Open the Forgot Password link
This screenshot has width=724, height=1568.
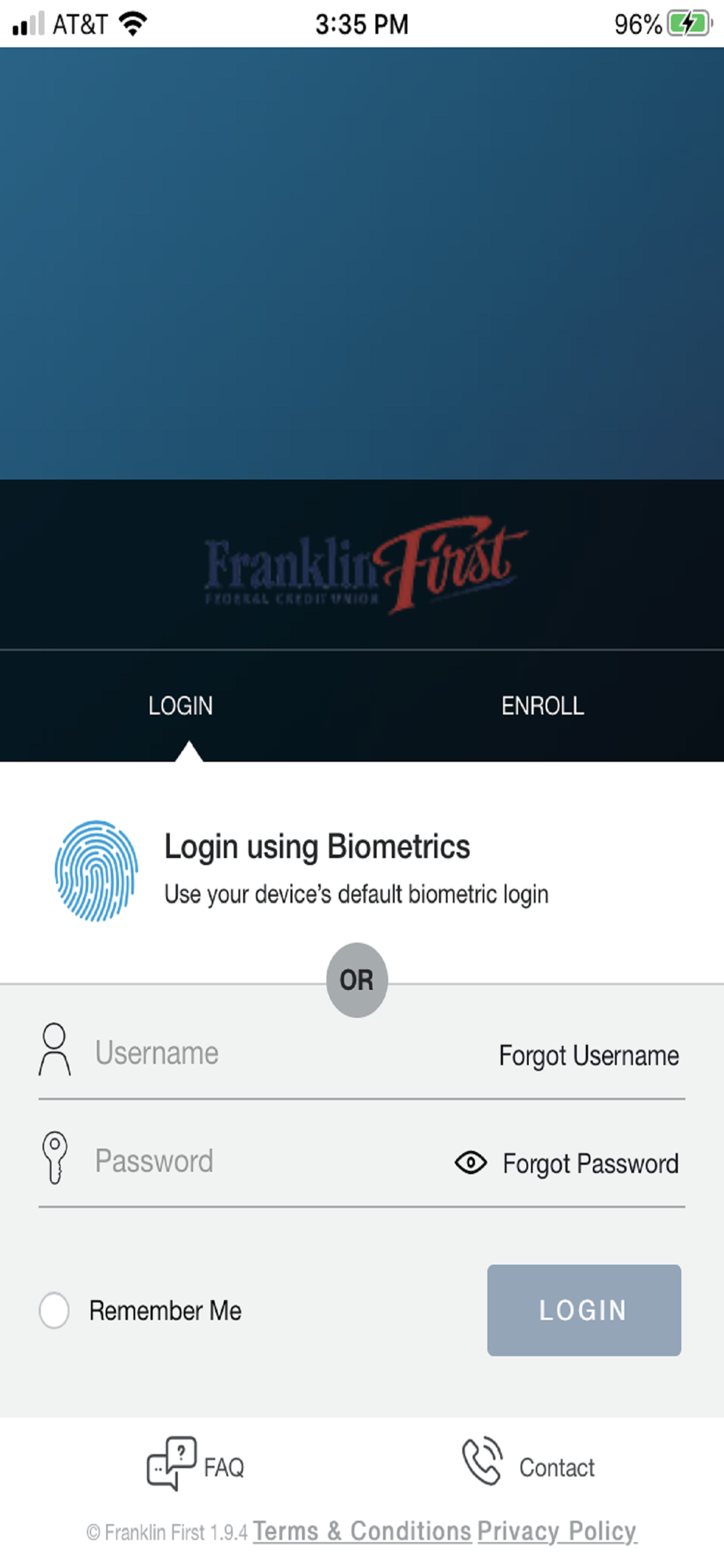[x=591, y=1163]
